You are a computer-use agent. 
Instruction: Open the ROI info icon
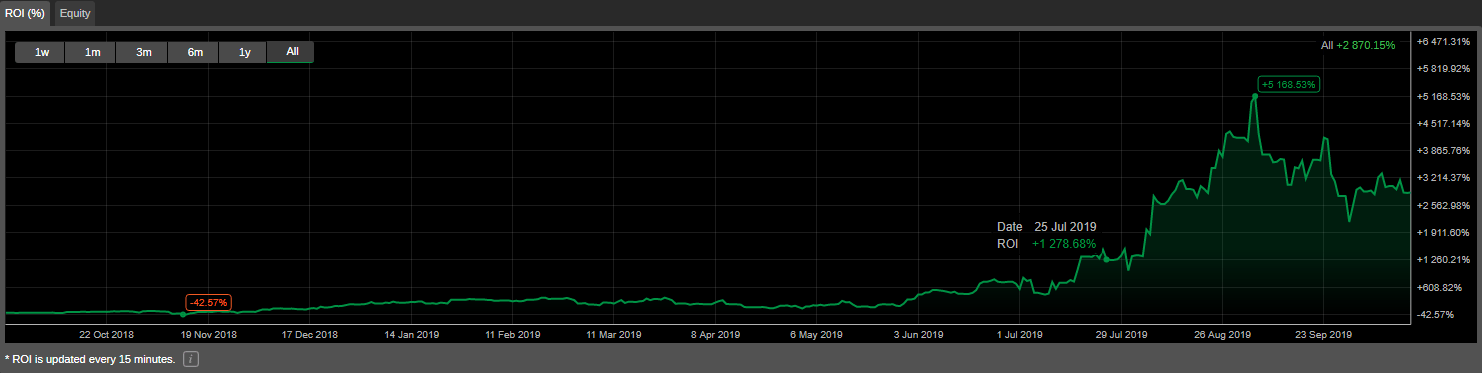[191, 359]
